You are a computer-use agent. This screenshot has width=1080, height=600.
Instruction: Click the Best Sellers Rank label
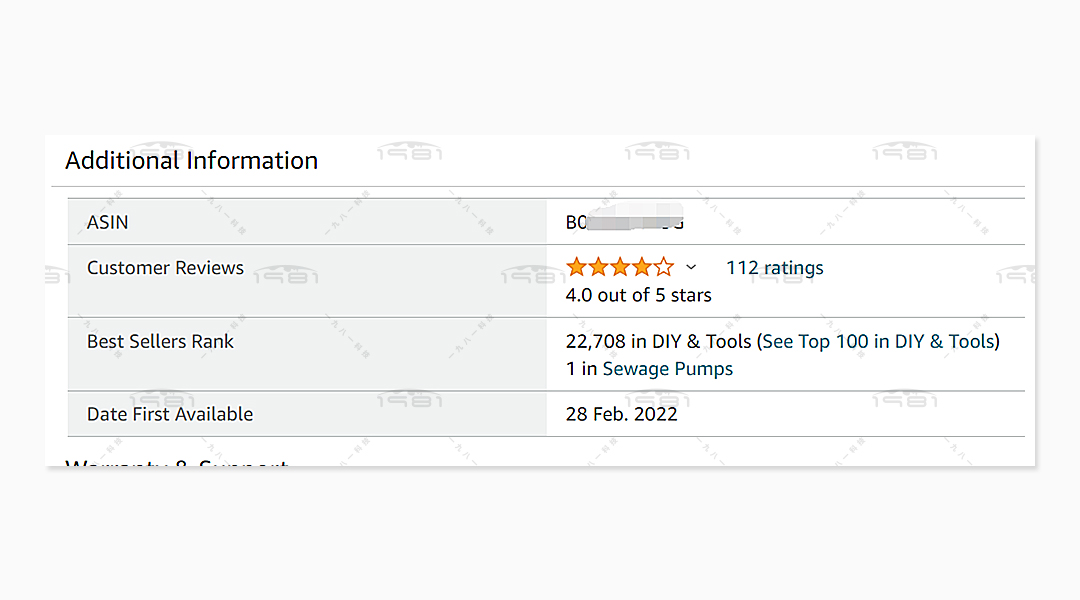click(x=160, y=341)
